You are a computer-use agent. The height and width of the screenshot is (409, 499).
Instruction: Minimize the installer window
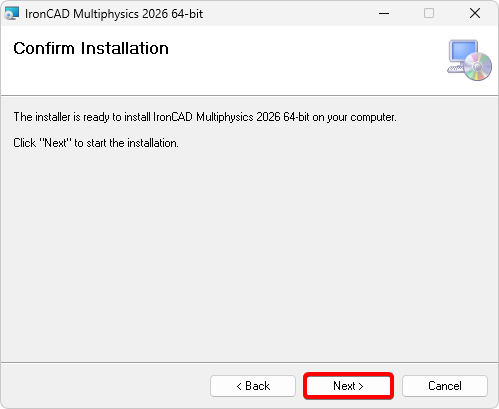[x=384, y=14]
